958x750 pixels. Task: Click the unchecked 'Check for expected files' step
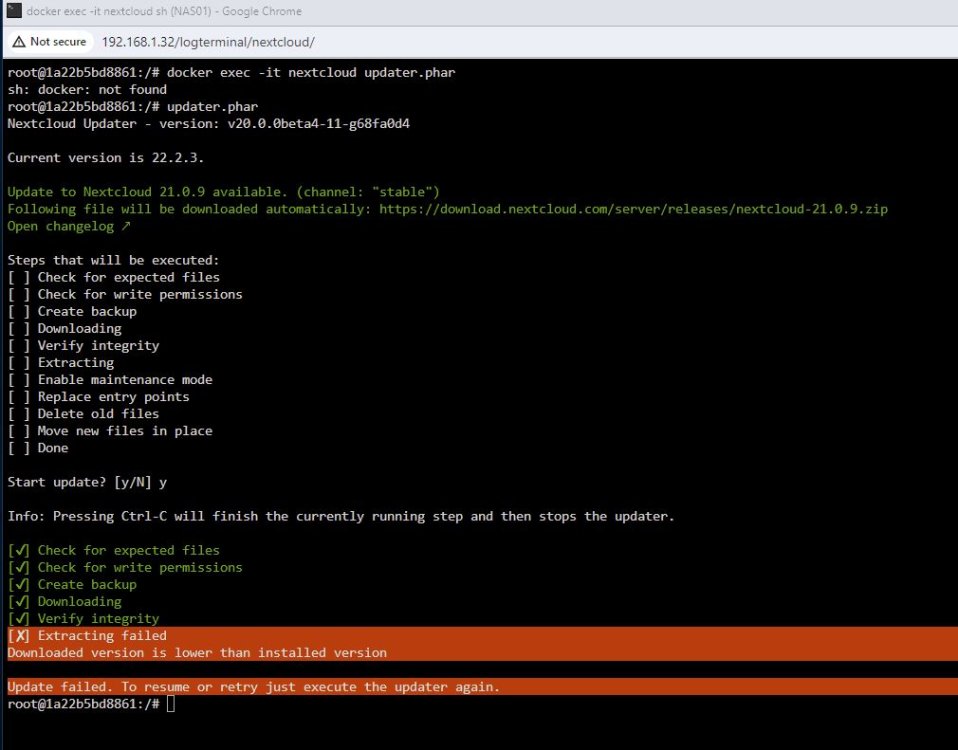(114, 277)
